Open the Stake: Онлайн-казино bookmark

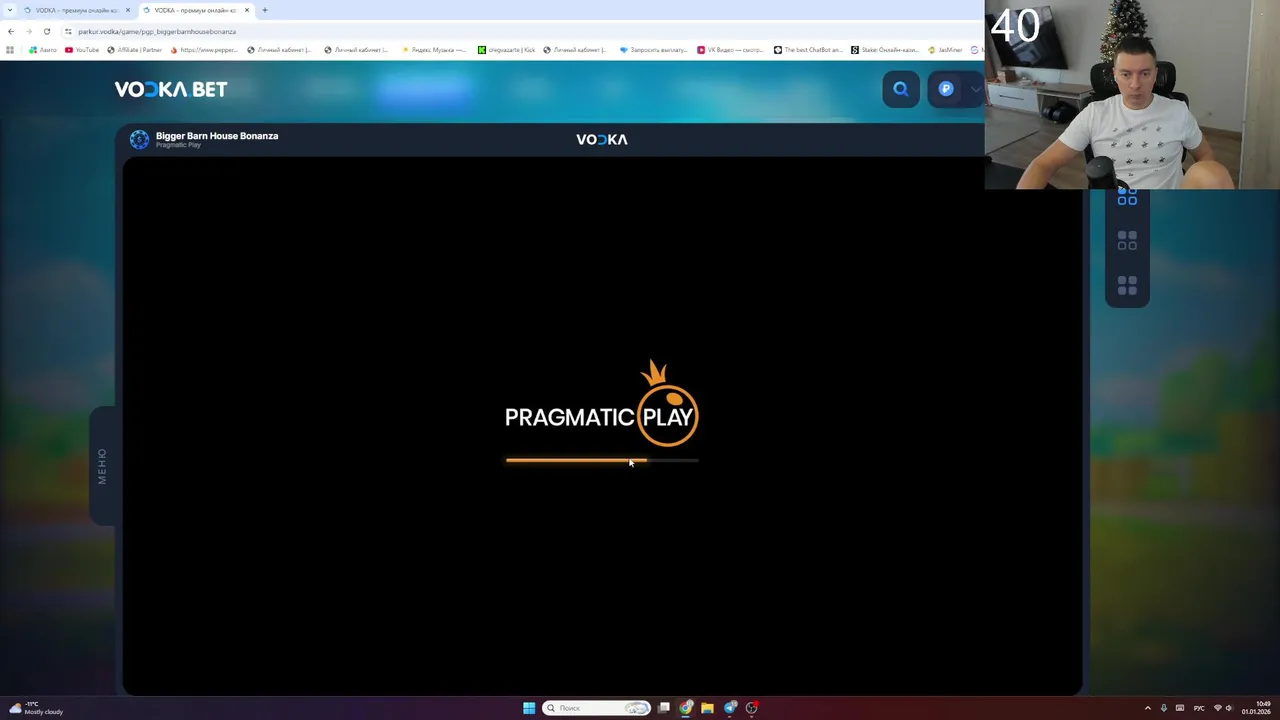tap(885, 50)
